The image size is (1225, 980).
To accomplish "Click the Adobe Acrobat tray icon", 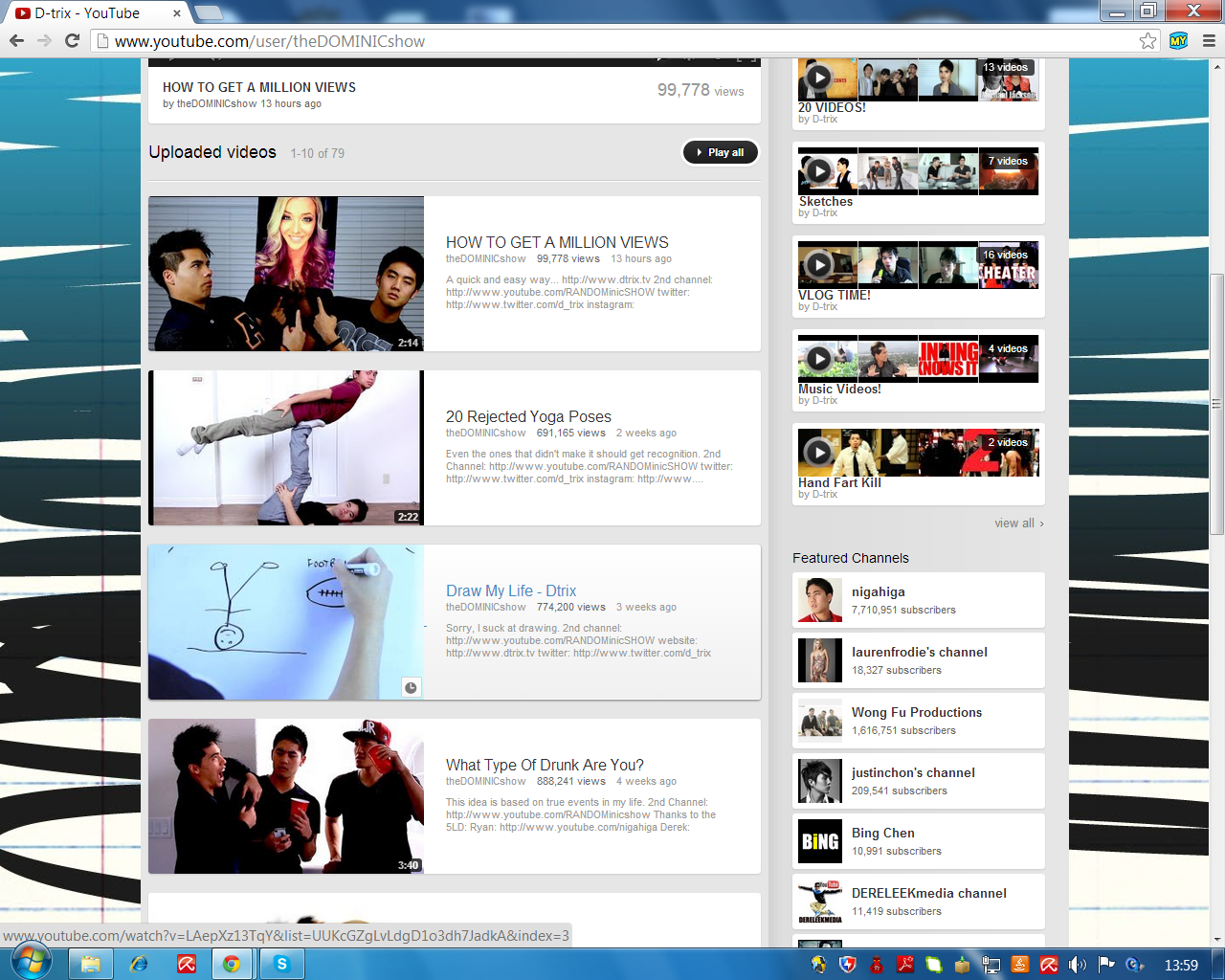I will click(x=904, y=965).
